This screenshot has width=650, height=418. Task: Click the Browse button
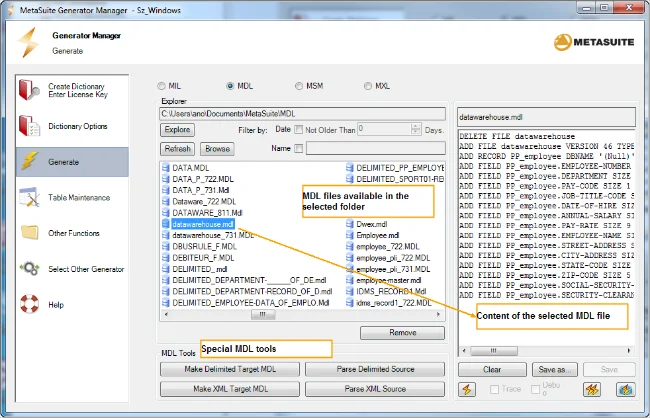coord(217,149)
